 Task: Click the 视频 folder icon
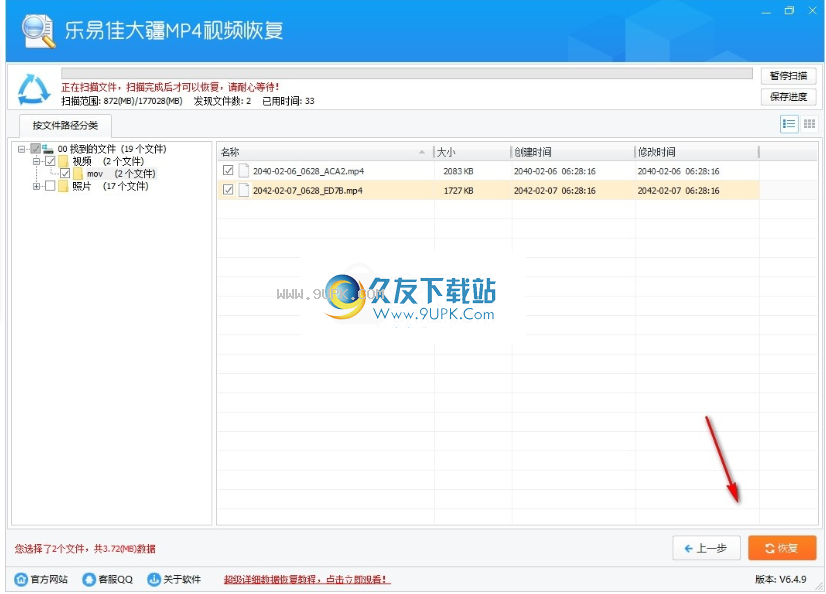click(64, 161)
